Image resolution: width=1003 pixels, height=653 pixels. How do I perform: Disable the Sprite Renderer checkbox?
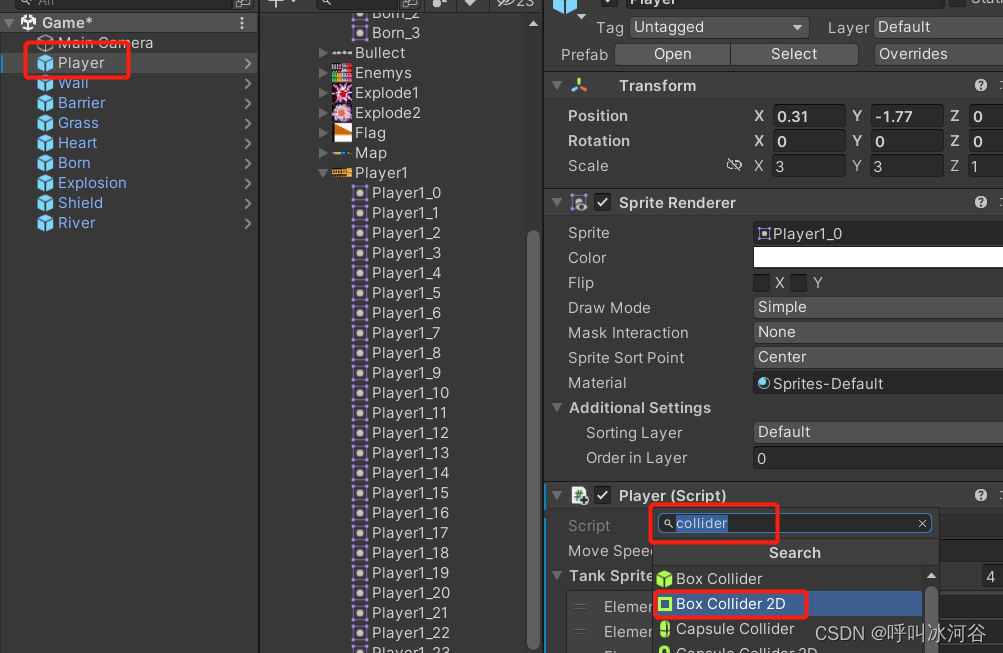click(603, 203)
